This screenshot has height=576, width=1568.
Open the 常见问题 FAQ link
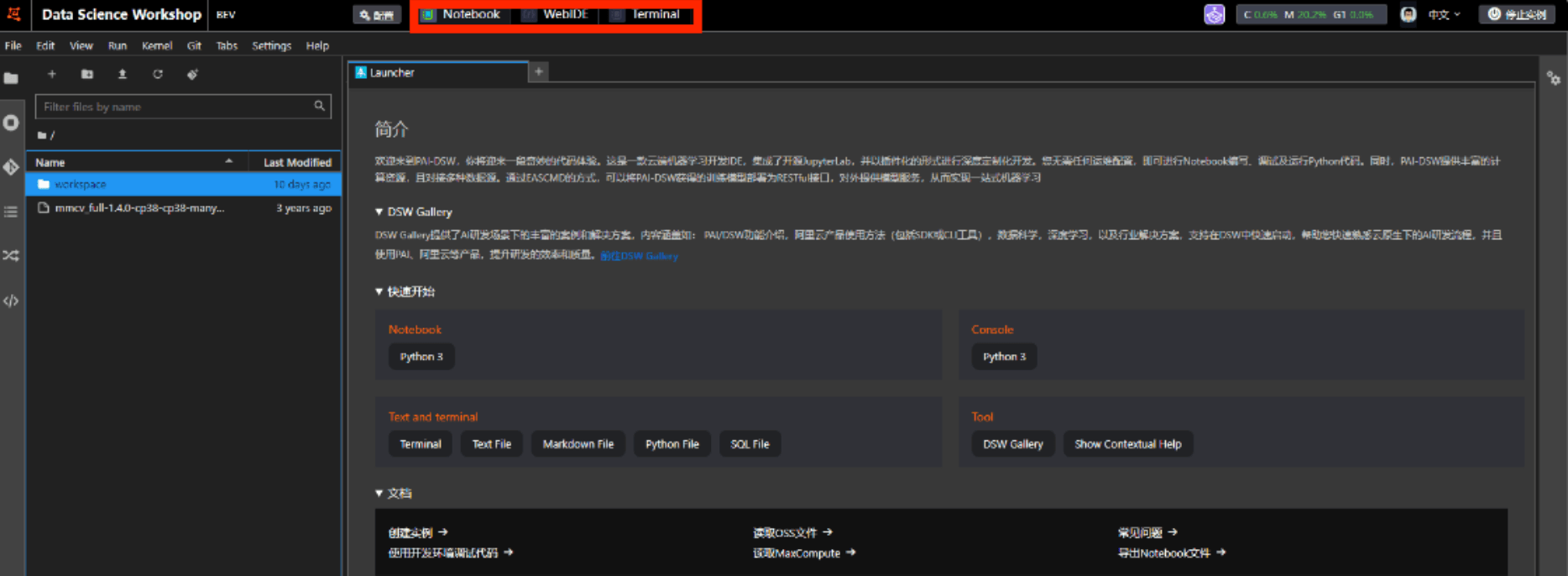click(x=1147, y=532)
